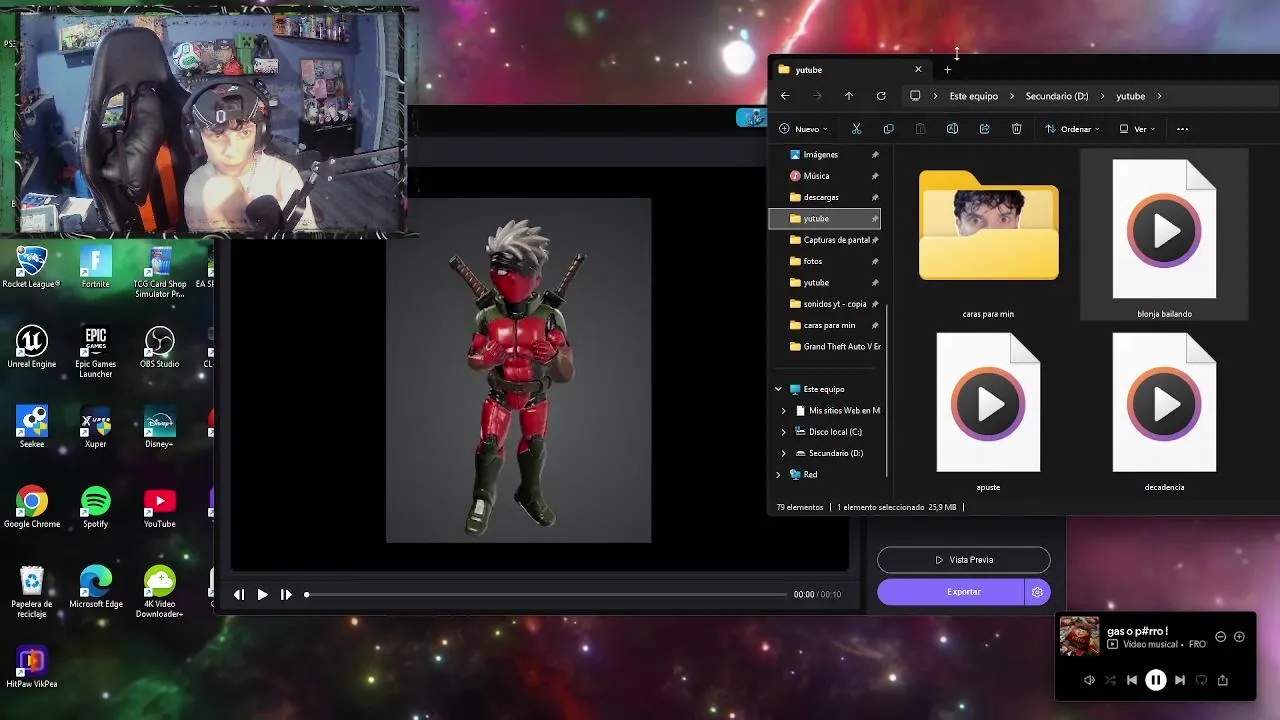Open OBS Studio desktop icon
Image resolution: width=1280 pixels, height=720 pixels.
pyautogui.click(x=160, y=347)
